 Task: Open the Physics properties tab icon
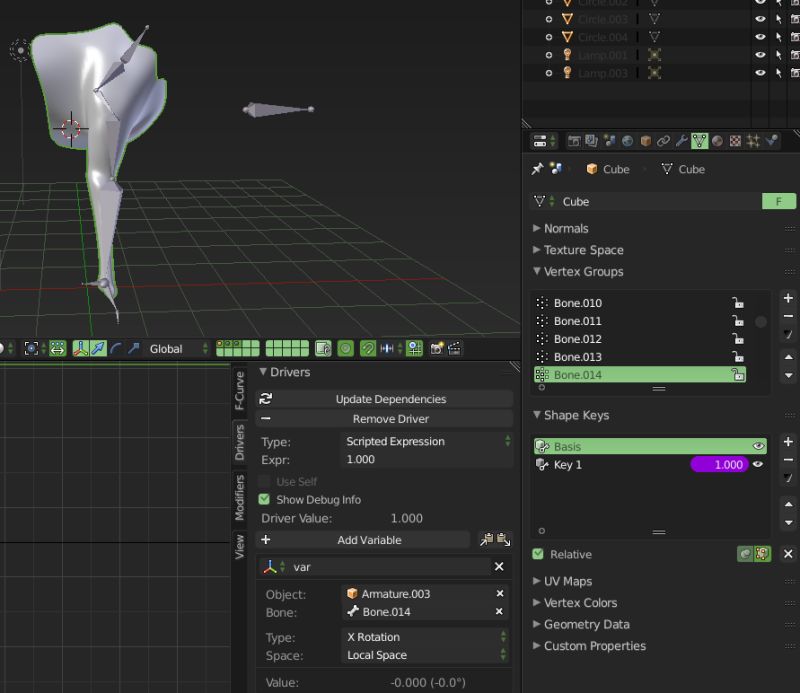pyautogui.click(x=772, y=141)
